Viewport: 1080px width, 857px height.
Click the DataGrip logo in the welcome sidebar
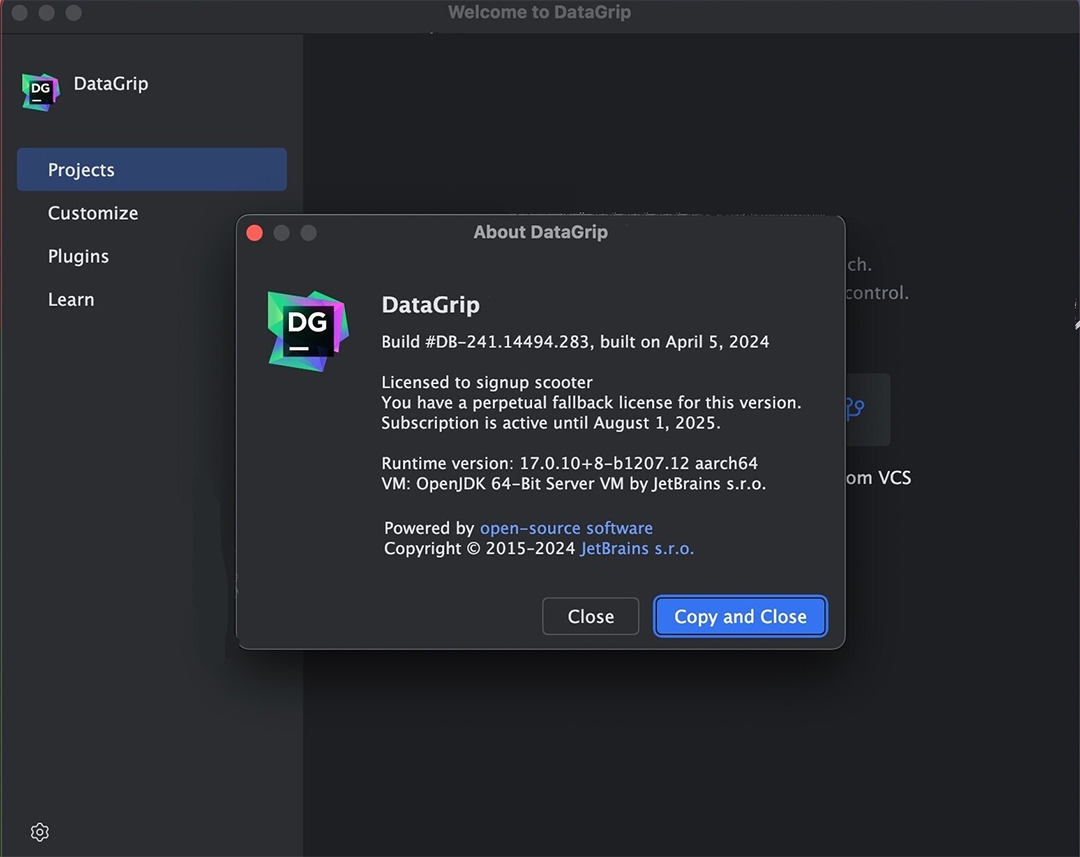[x=41, y=92]
